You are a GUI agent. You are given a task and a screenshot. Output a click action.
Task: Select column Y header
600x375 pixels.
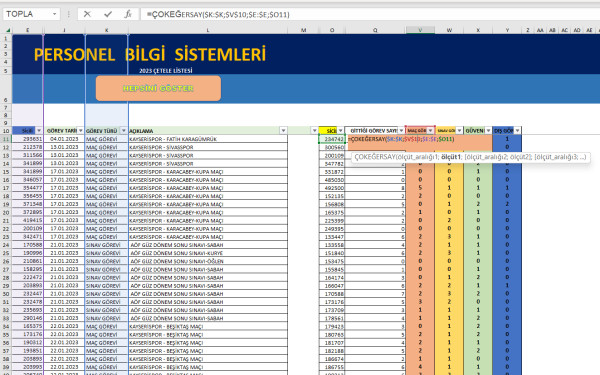click(507, 30)
